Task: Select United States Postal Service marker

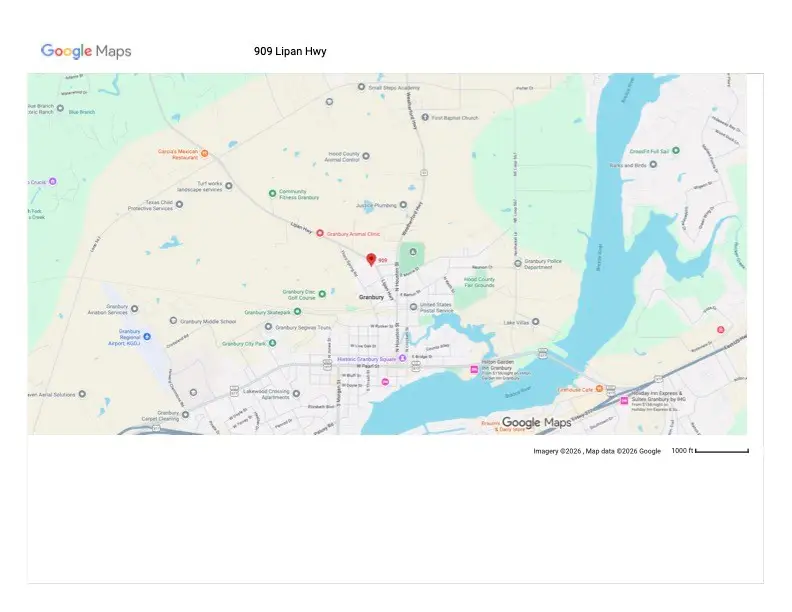Action: pyautogui.click(x=413, y=307)
